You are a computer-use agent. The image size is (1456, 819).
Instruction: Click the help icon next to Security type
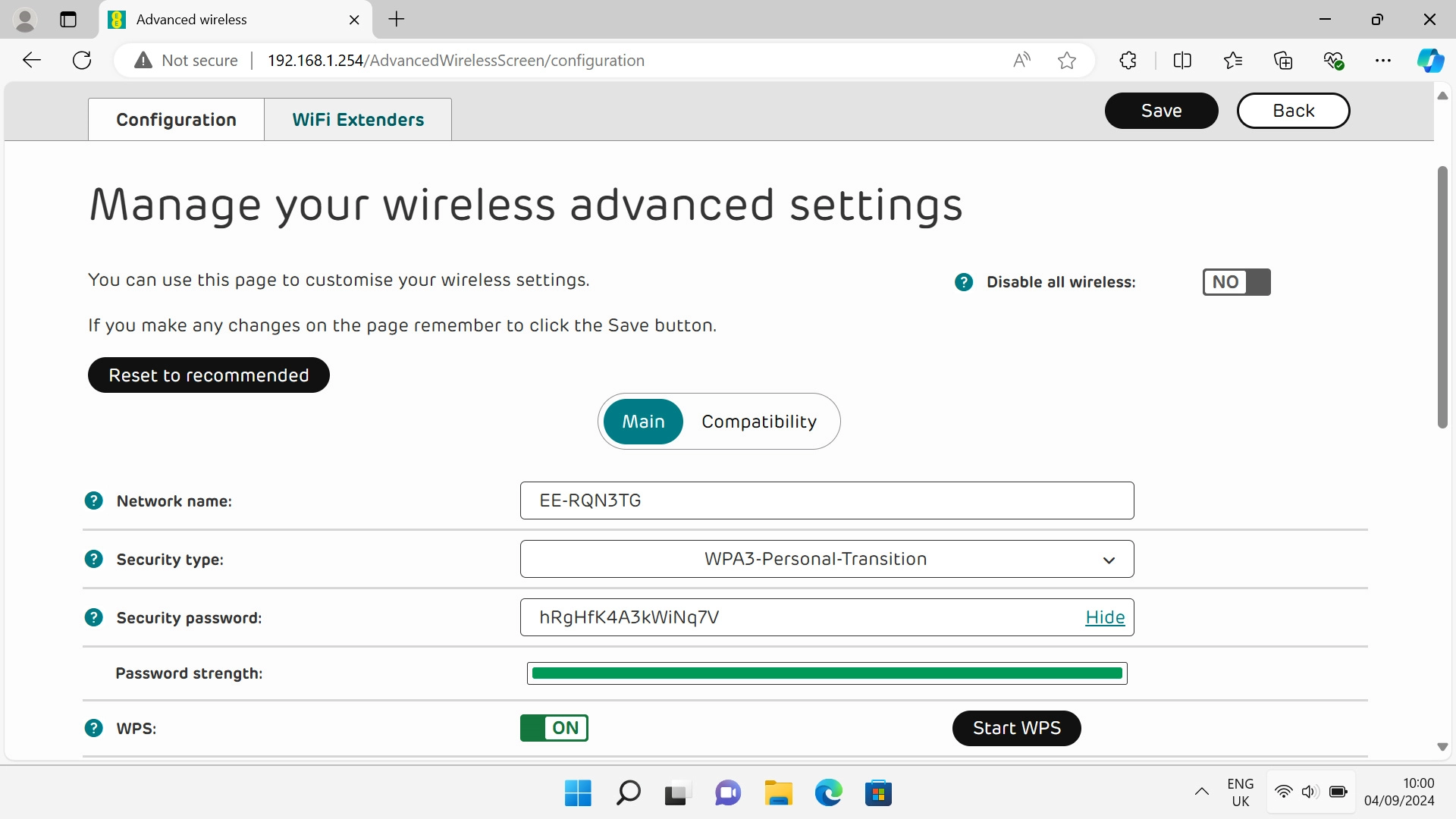[93, 559]
